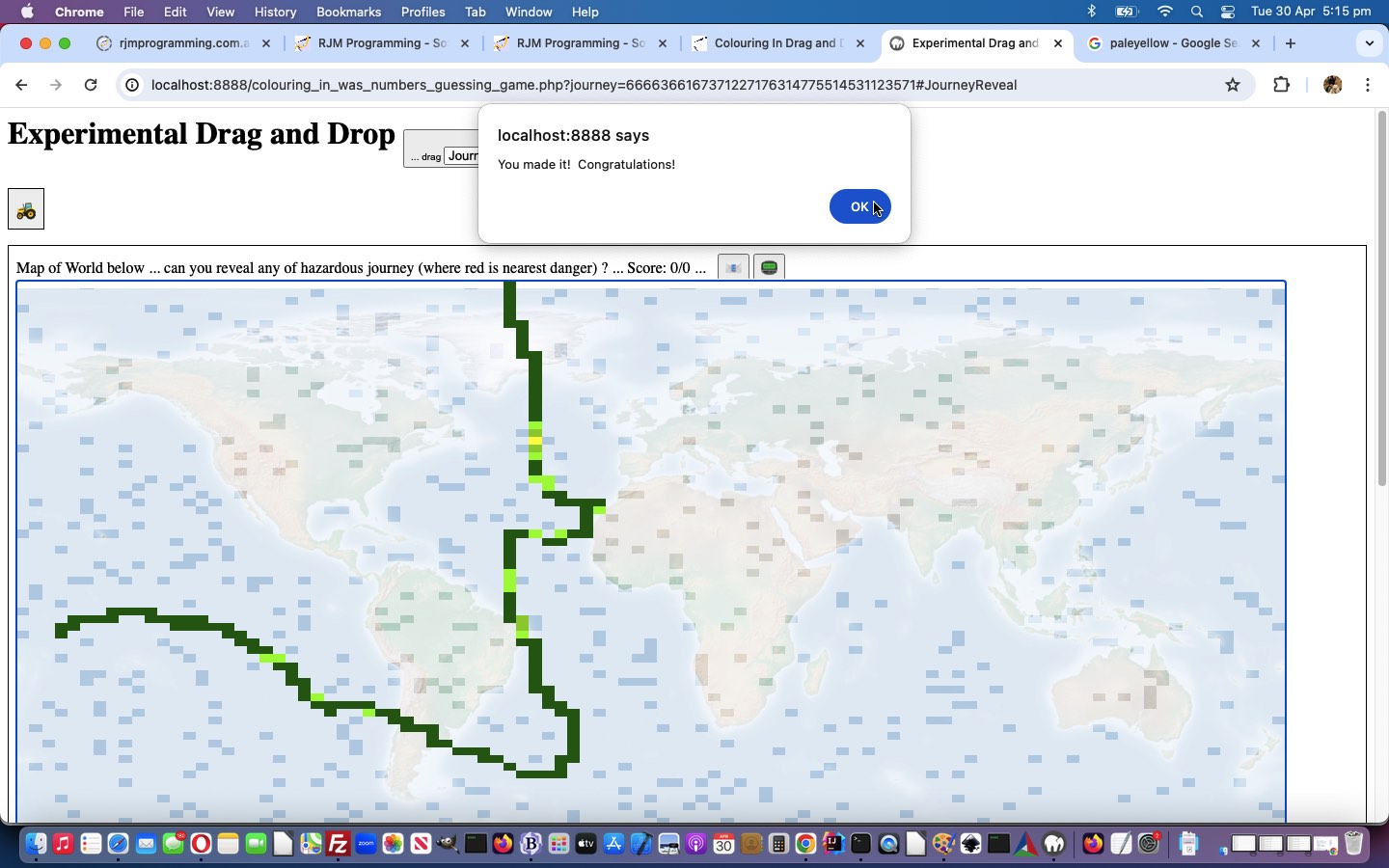Open the Chrome profile avatar
Image resolution: width=1389 pixels, height=868 pixels.
point(1332,85)
